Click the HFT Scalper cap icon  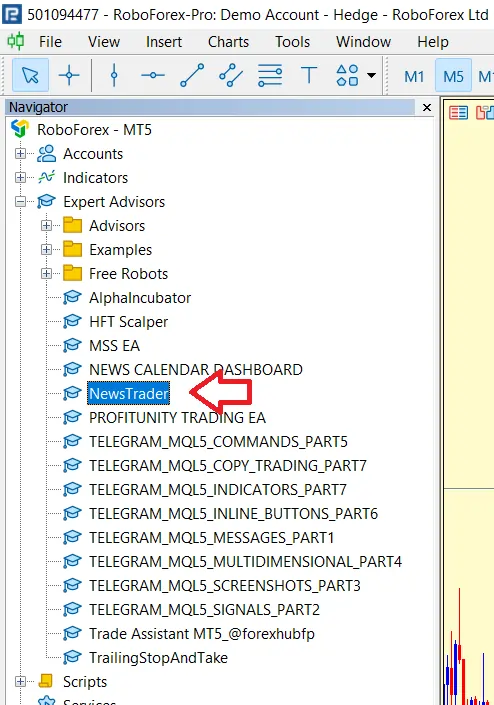point(72,321)
